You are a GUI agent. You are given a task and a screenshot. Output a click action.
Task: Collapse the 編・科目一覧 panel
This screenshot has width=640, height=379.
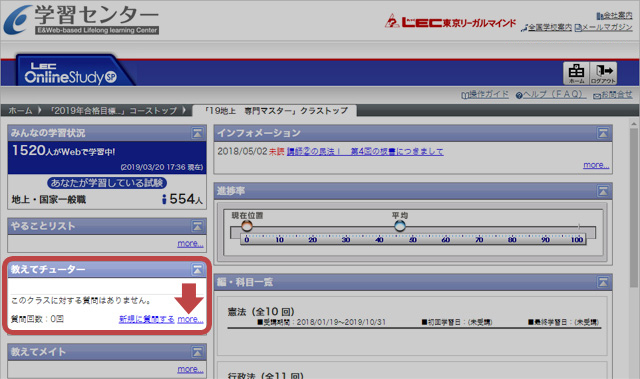tap(603, 282)
